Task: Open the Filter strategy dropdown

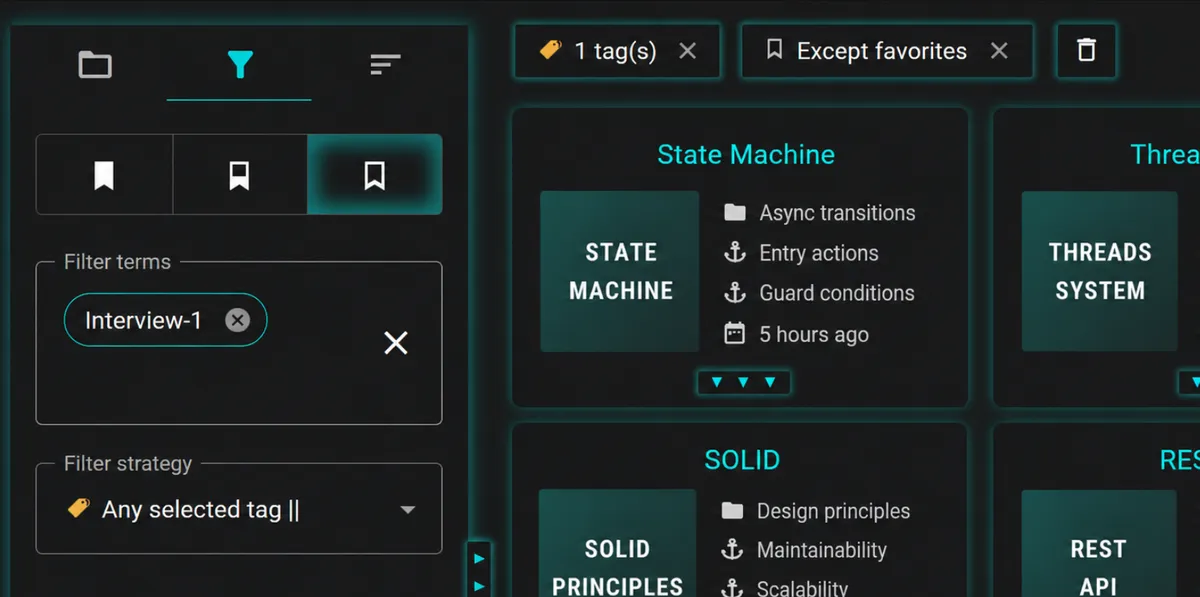Action: [239, 509]
